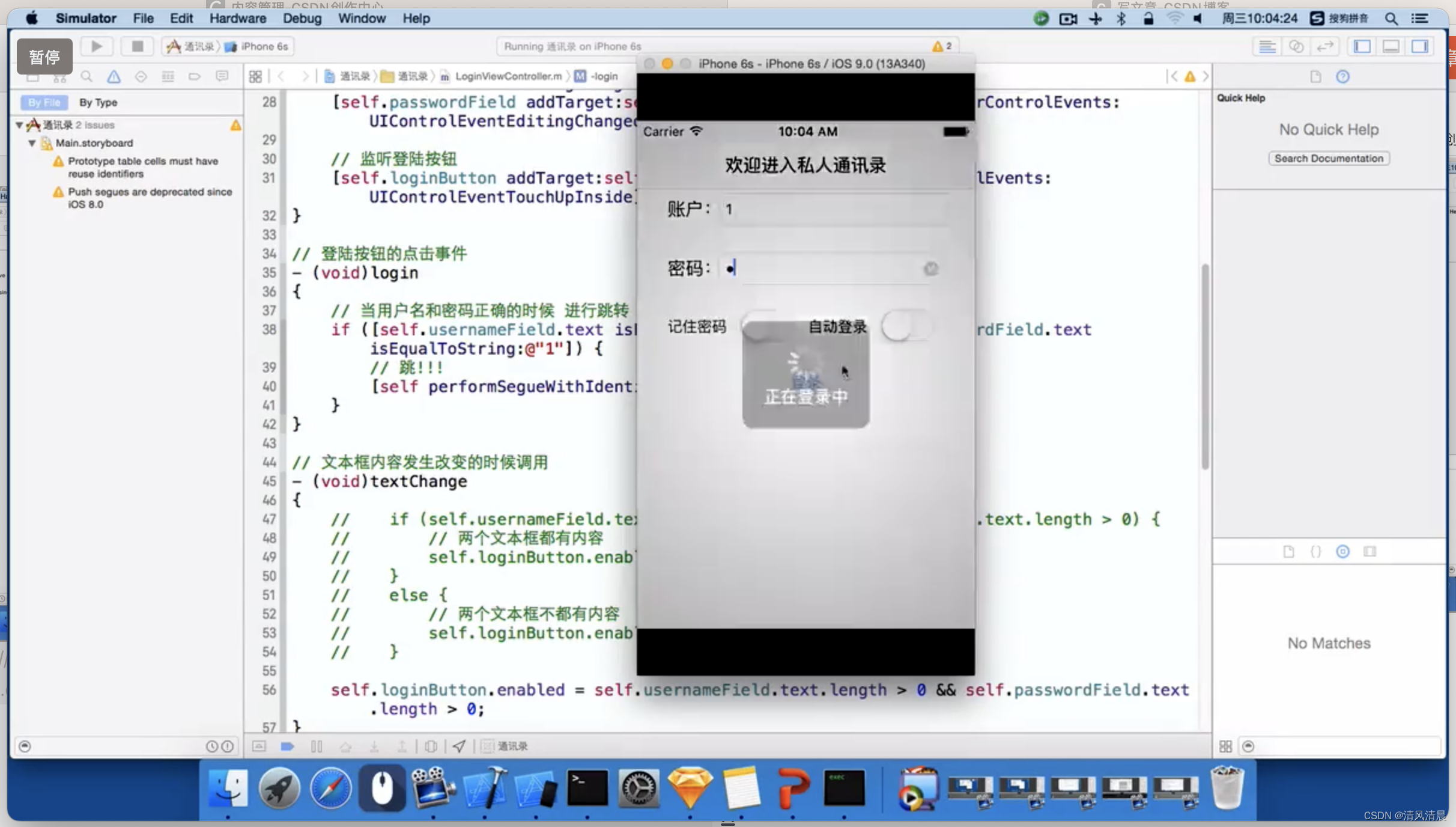Click the 暂停 overlay button
Screen dimensions: 1456x827
[x=44, y=56]
